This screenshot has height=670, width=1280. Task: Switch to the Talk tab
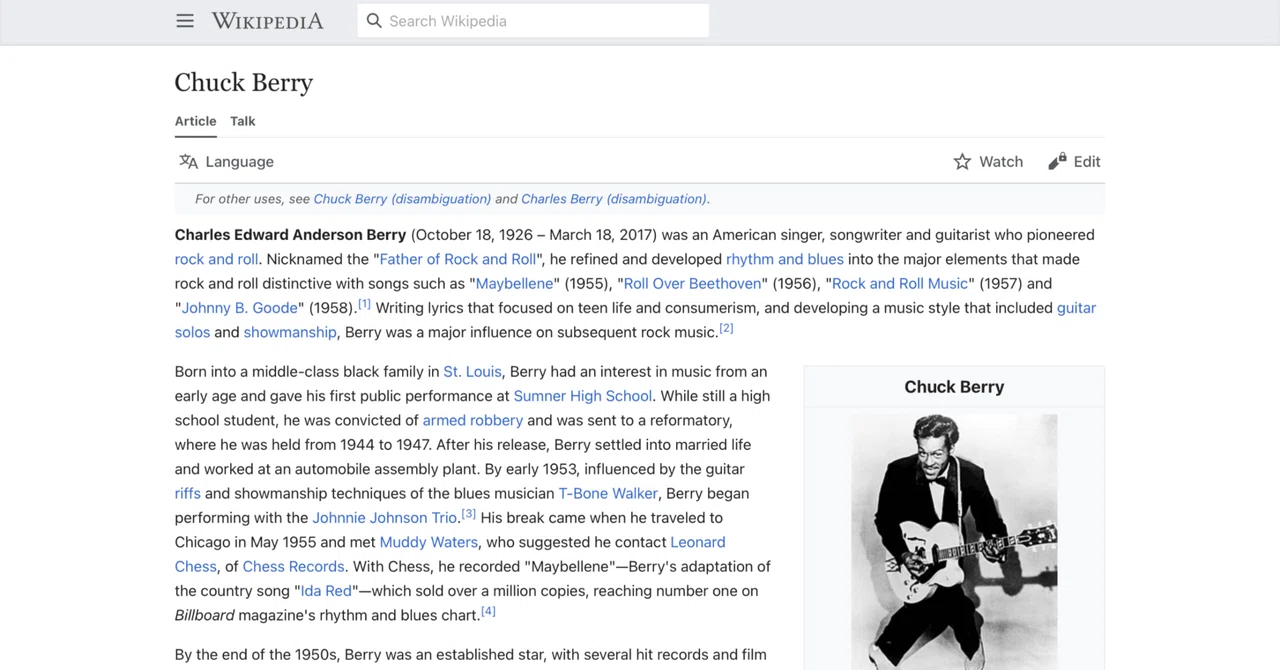point(243,121)
